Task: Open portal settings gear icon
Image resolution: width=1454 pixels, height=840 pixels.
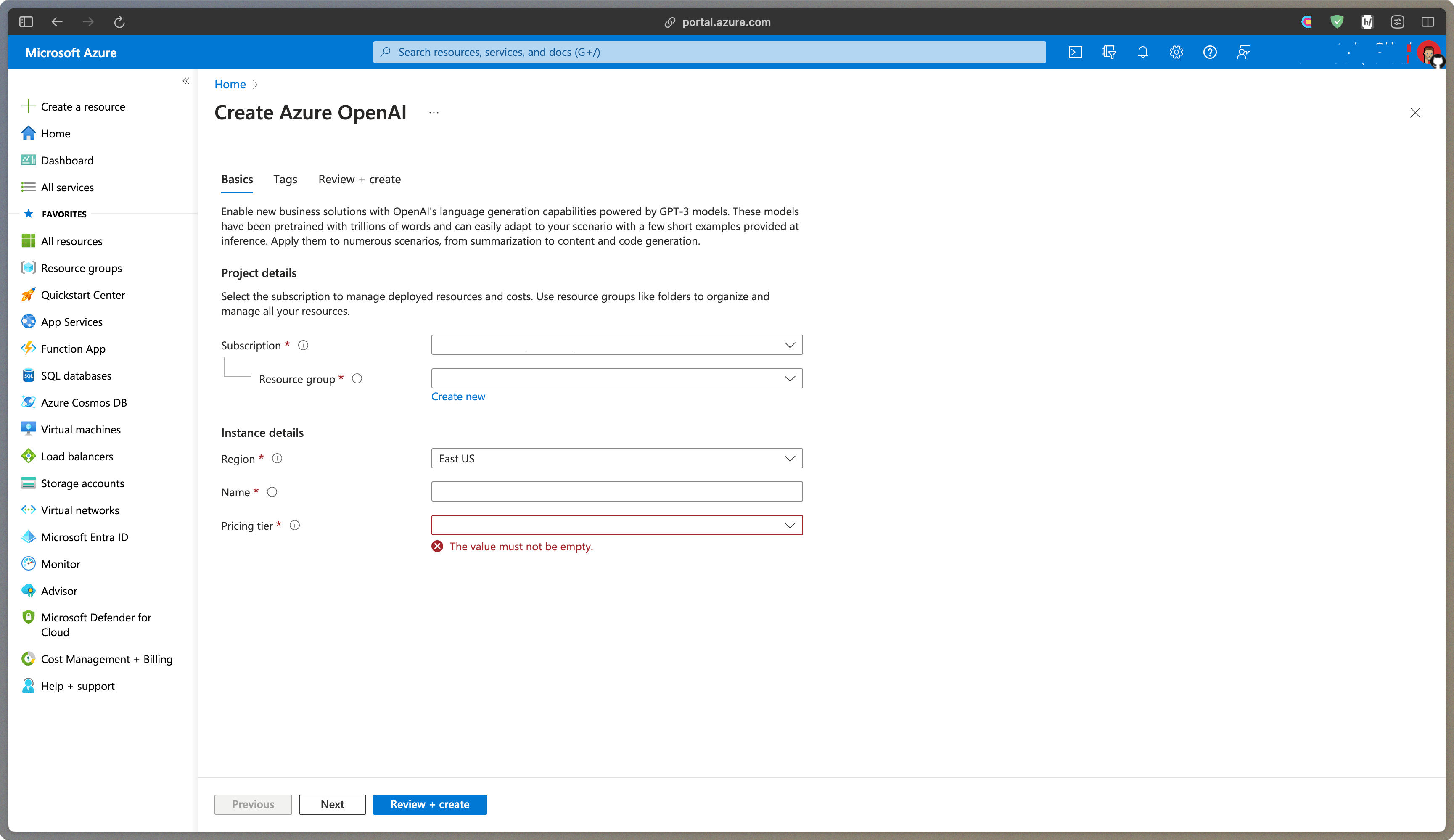Action: (x=1176, y=53)
